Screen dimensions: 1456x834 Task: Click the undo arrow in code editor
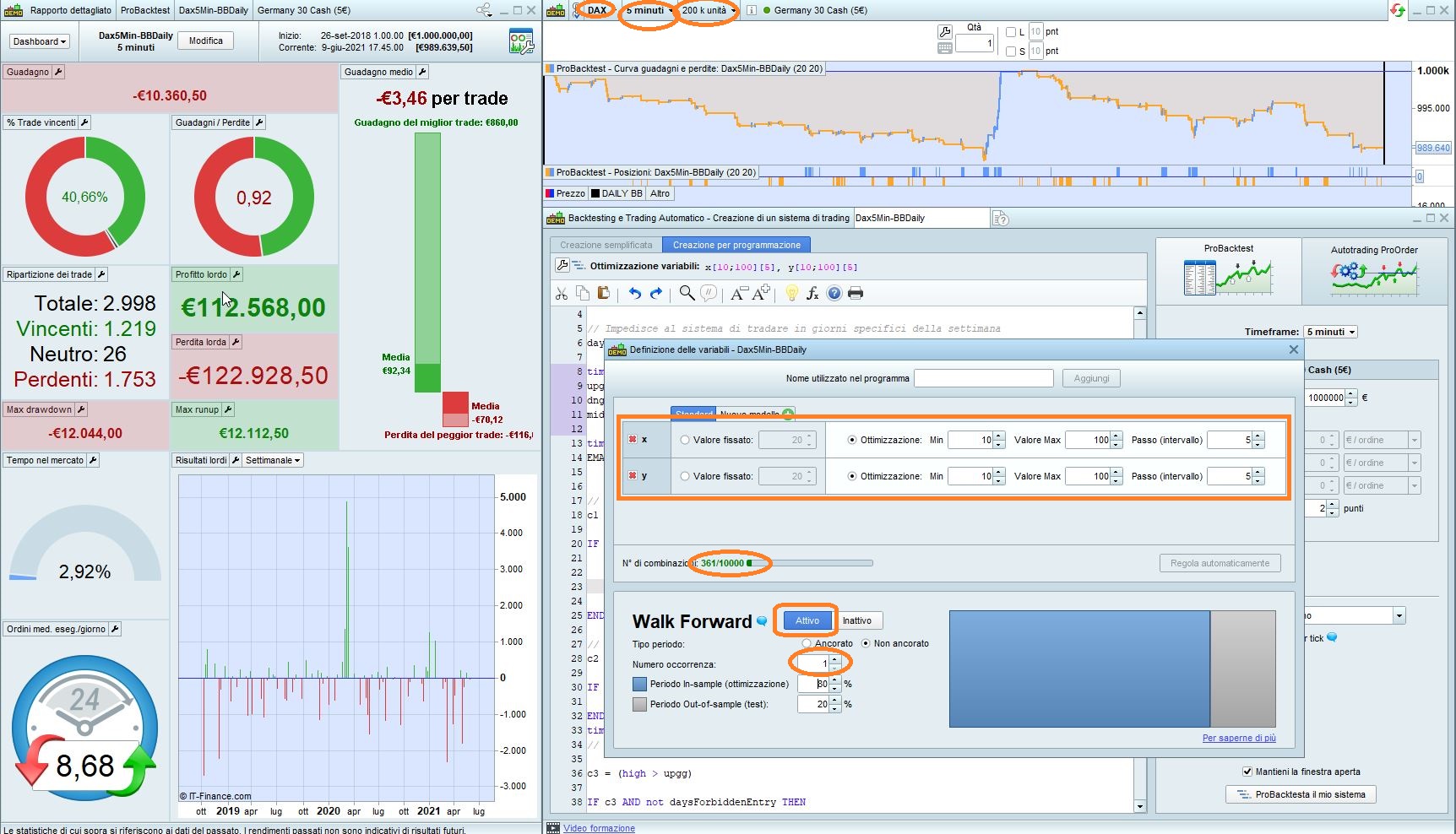[x=634, y=293]
